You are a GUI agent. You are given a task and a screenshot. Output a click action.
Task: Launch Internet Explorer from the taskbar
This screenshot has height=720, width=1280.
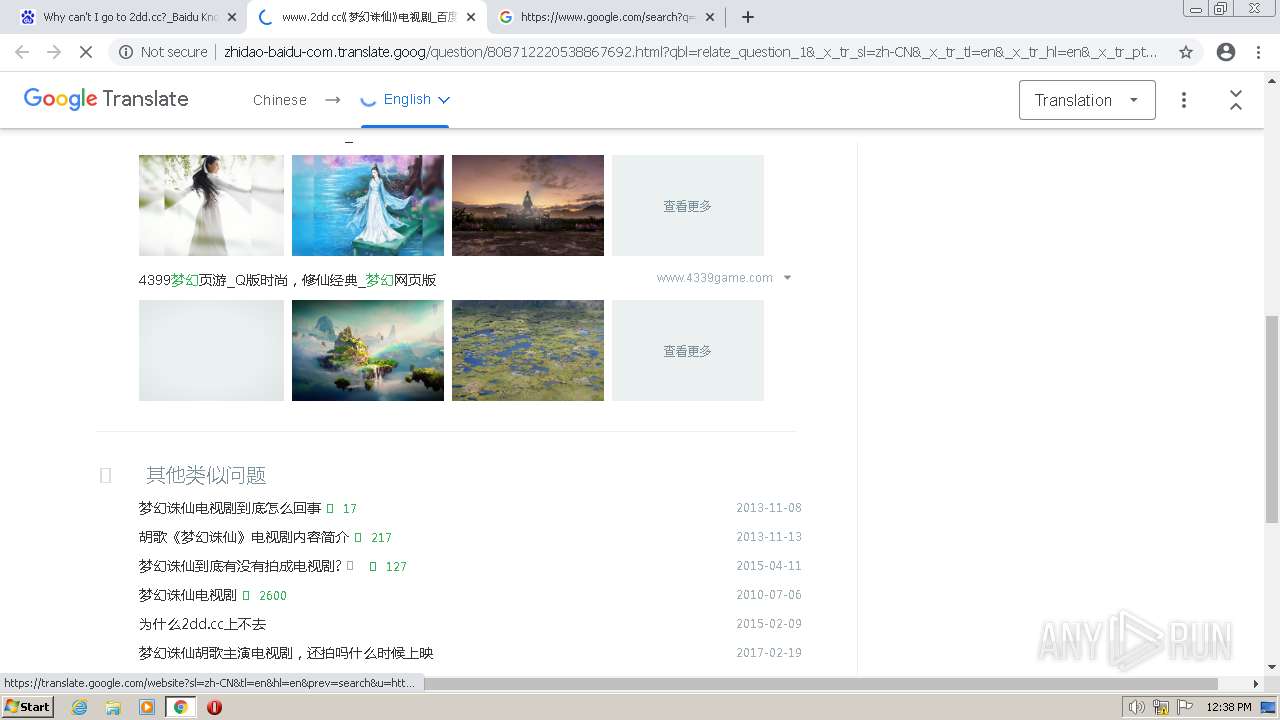coord(79,707)
